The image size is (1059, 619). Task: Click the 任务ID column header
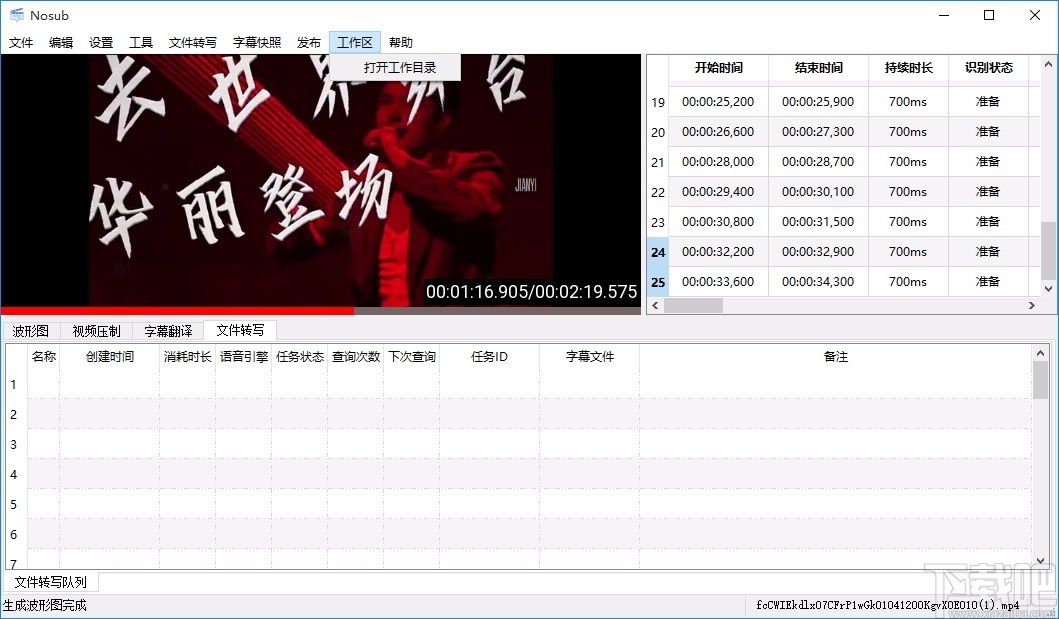coord(490,356)
